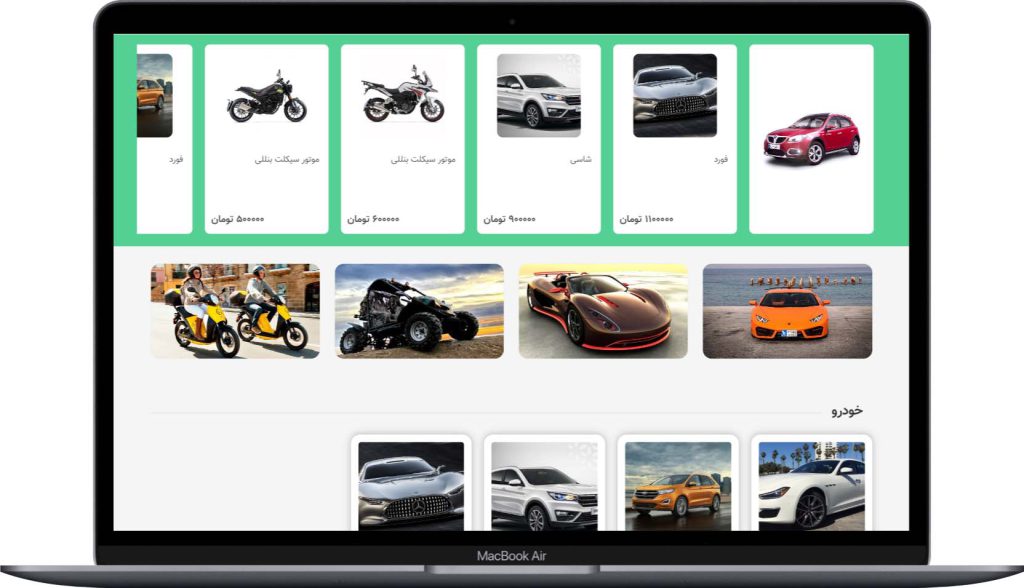Click the 500000 تومان price label
The height and width of the screenshot is (588, 1024).
pos(238,219)
